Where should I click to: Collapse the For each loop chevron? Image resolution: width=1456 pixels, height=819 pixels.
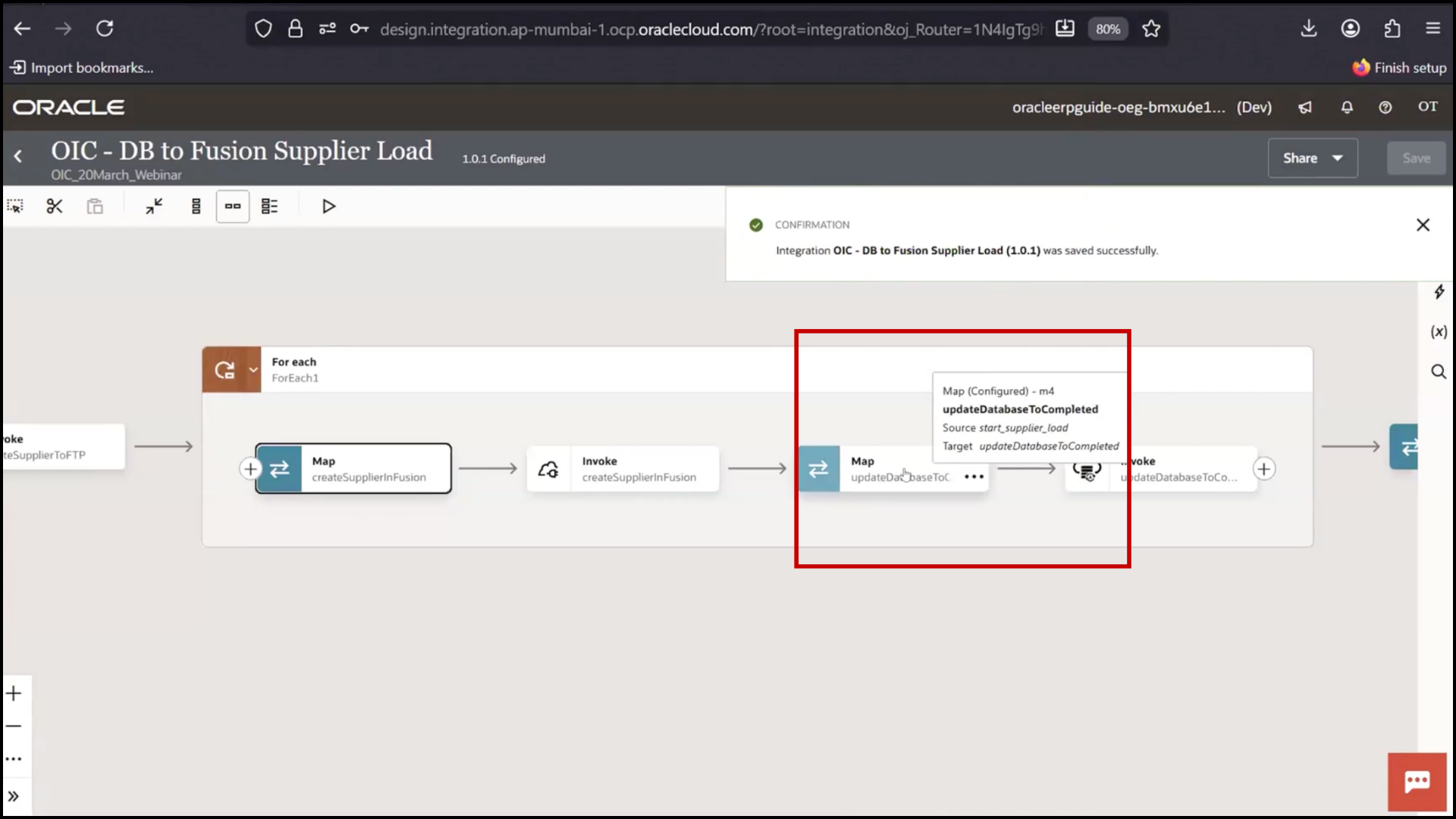(x=253, y=370)
